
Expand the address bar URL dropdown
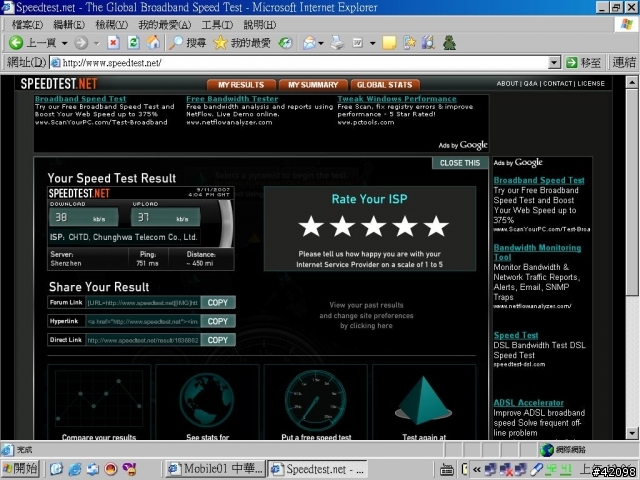(554, 62)
